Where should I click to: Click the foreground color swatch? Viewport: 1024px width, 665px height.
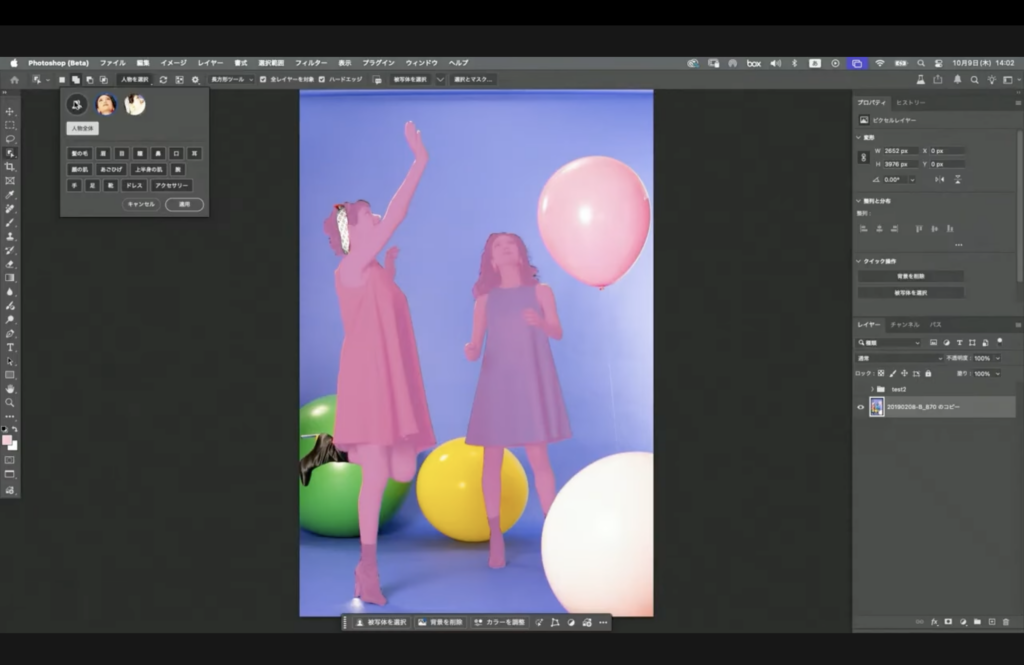point(7,440)
